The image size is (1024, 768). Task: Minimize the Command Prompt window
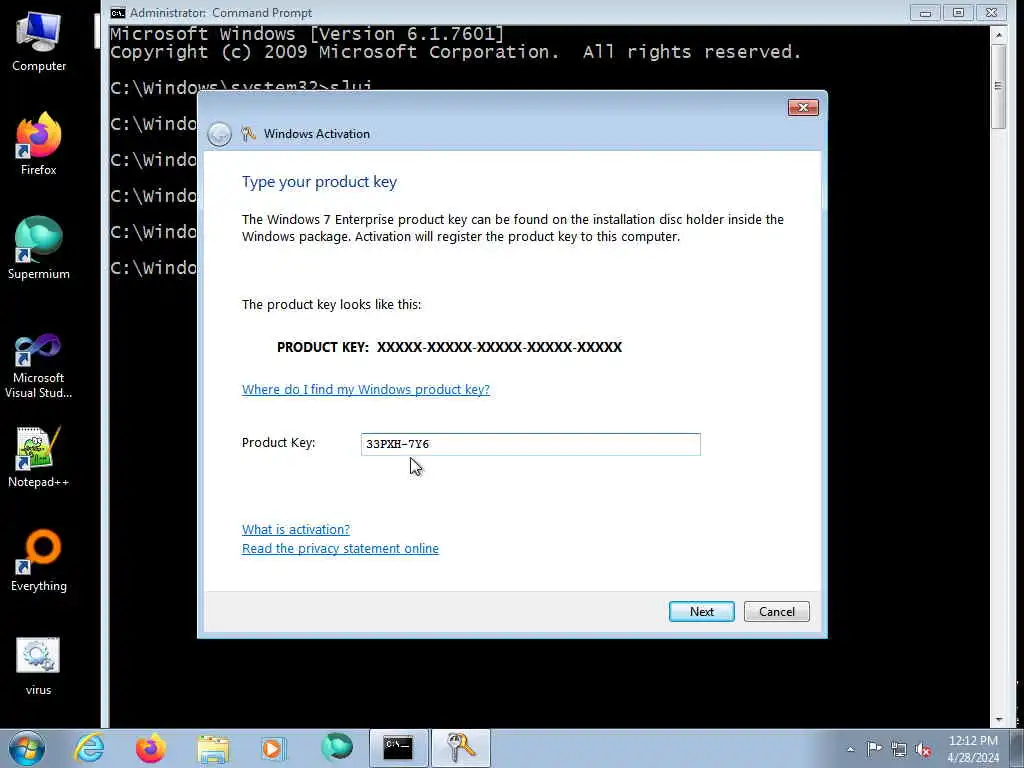coord(925,12)
